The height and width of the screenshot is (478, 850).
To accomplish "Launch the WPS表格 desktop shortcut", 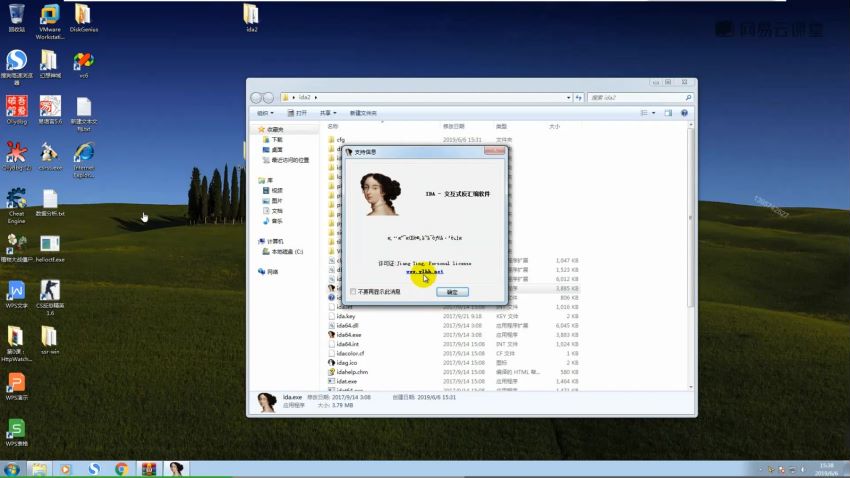I will (x=16, y=432).
